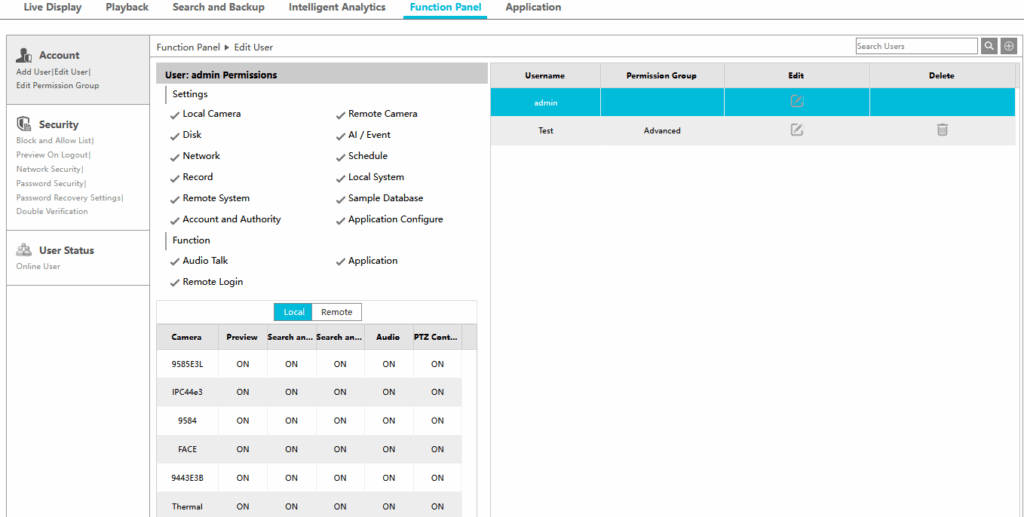Click the edit icon for Test user
Screen dimensions: 1024x517
pyautogui.click(x=796, y=130)
